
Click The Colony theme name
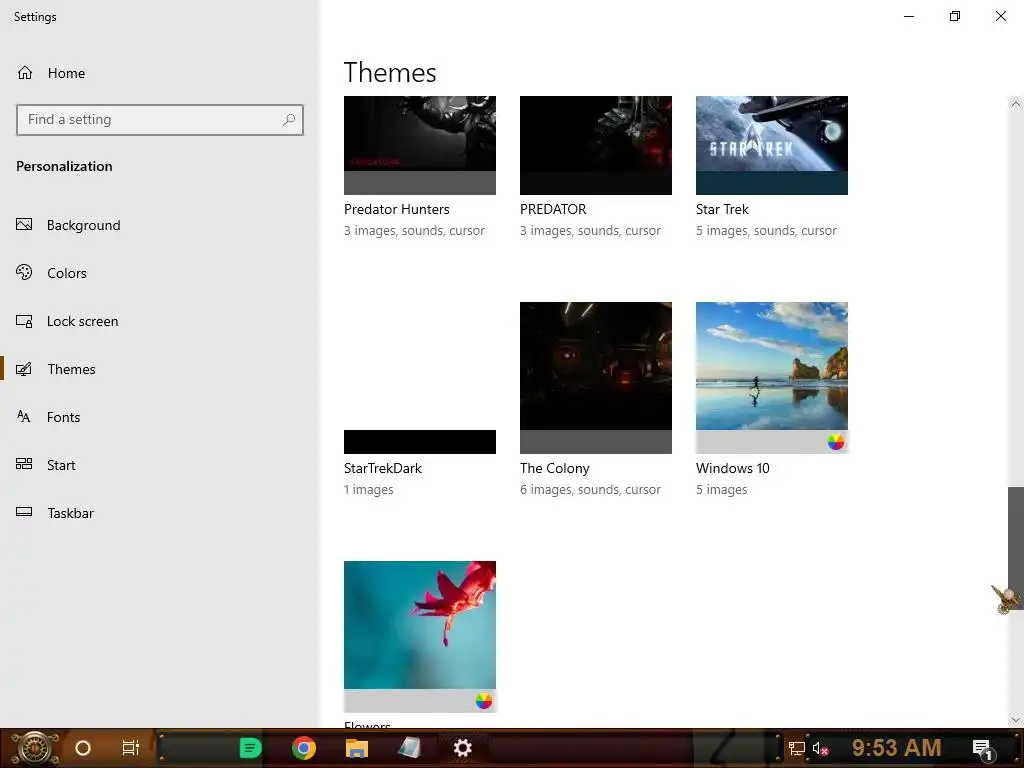click(554, 468)
